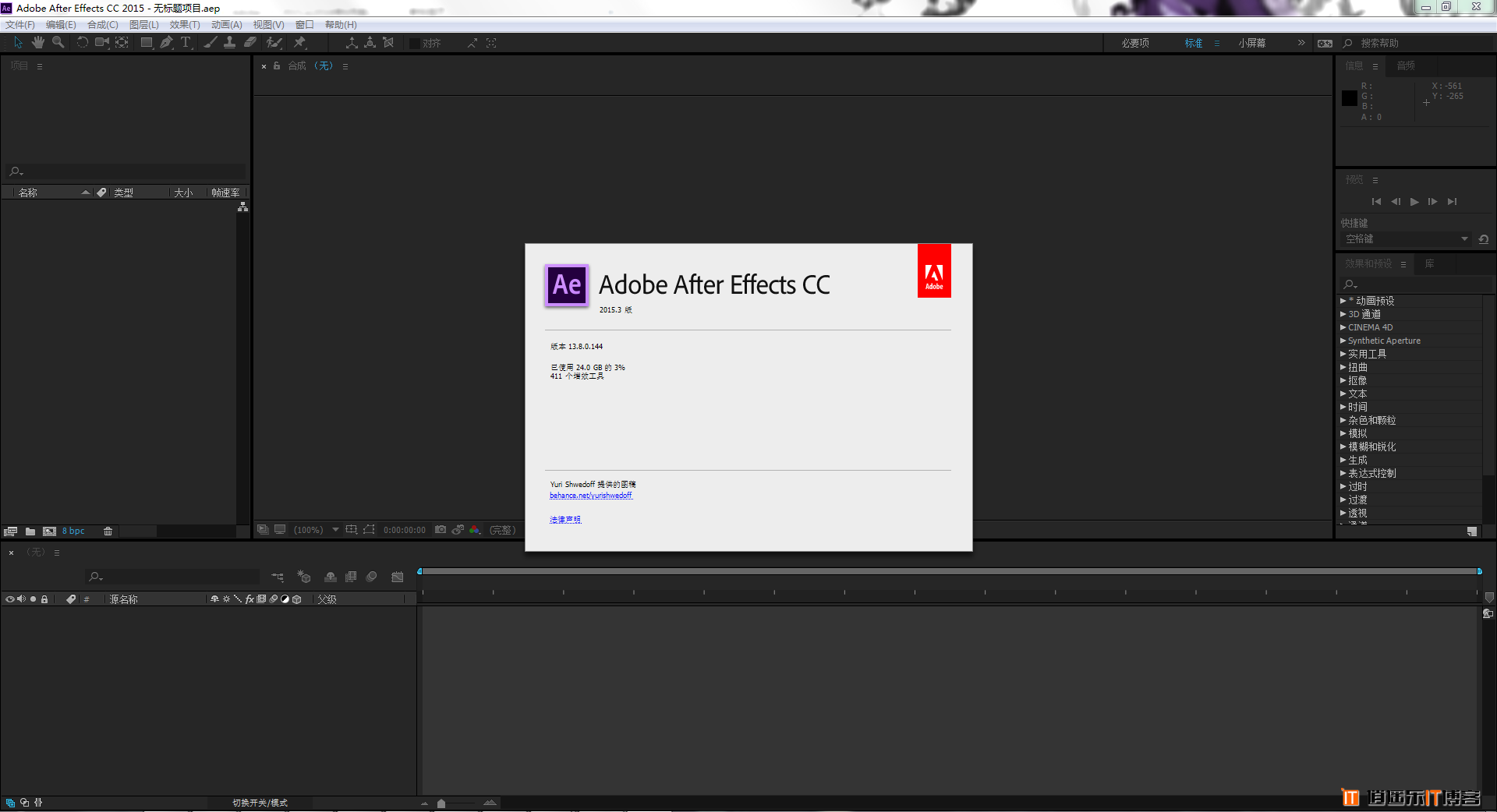Image resolution: width=1497 pixels, height=812 pixels.
Task: Open the 帮助(H) menu
Action: [x=341, y=25]
